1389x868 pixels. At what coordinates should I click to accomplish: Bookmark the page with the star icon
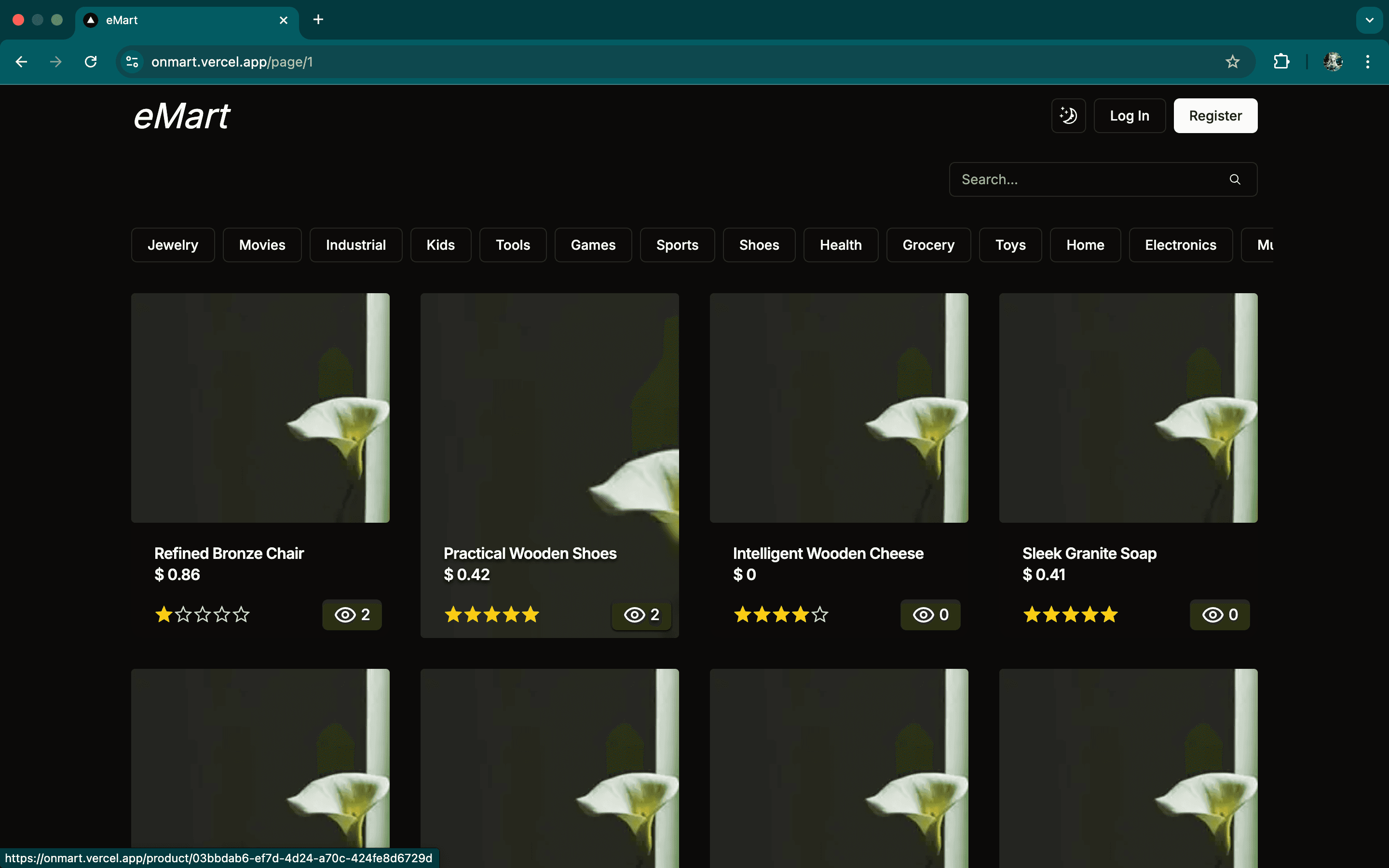(1232, 61)
